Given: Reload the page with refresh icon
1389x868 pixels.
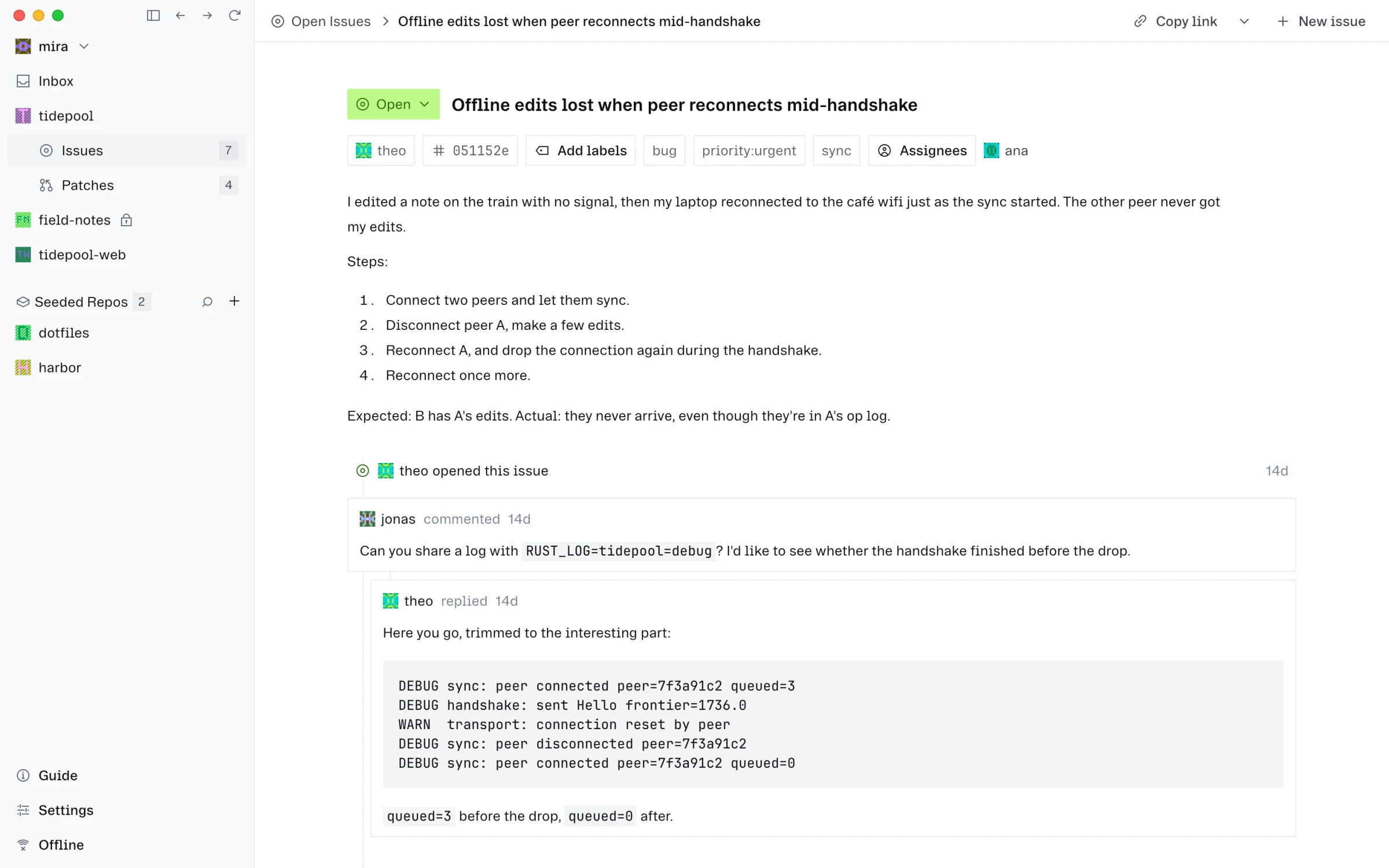Looking at the screenshot, I should [x=234, y=16].
